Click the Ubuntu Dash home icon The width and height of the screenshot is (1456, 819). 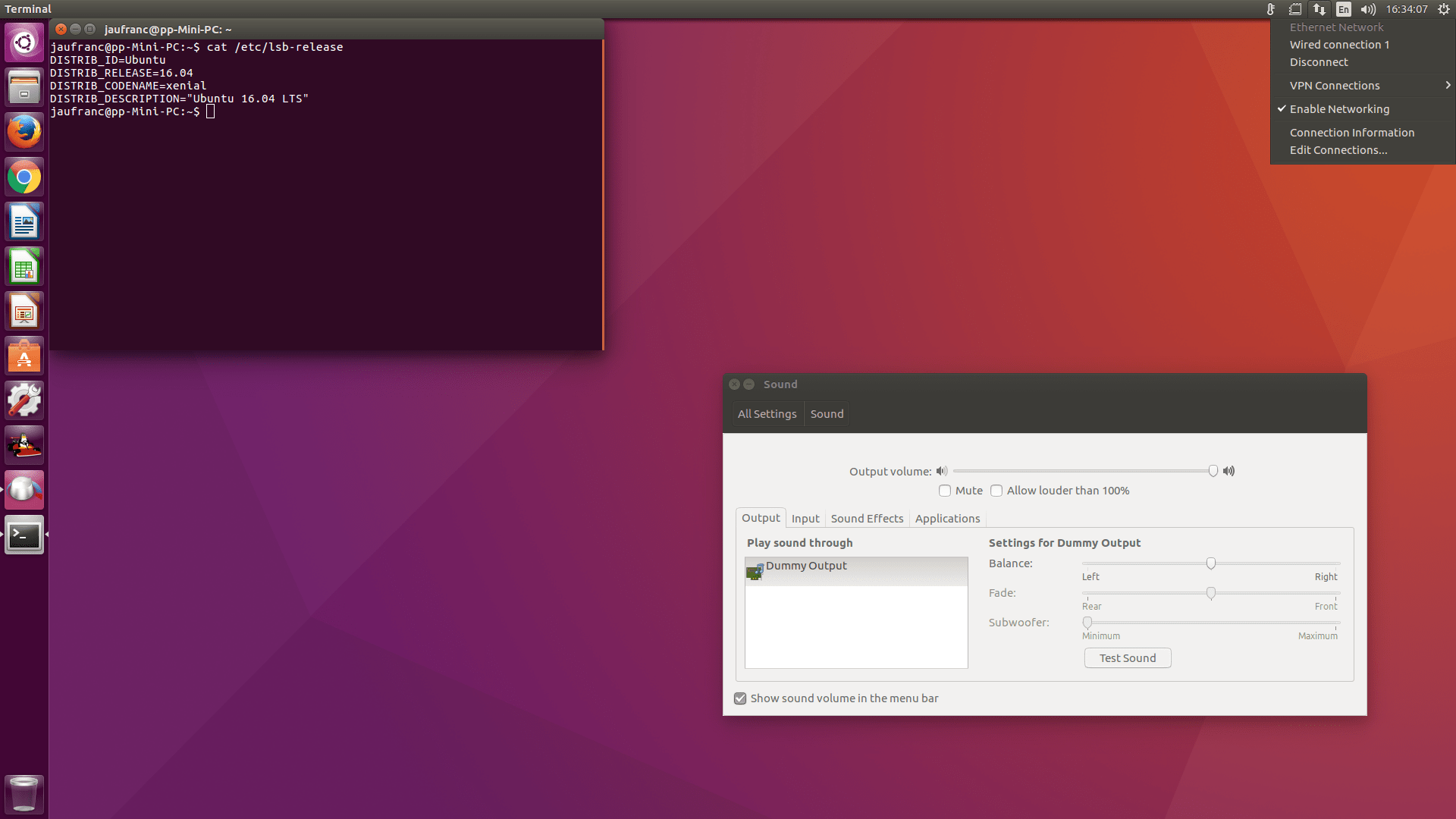coord(24,42)
